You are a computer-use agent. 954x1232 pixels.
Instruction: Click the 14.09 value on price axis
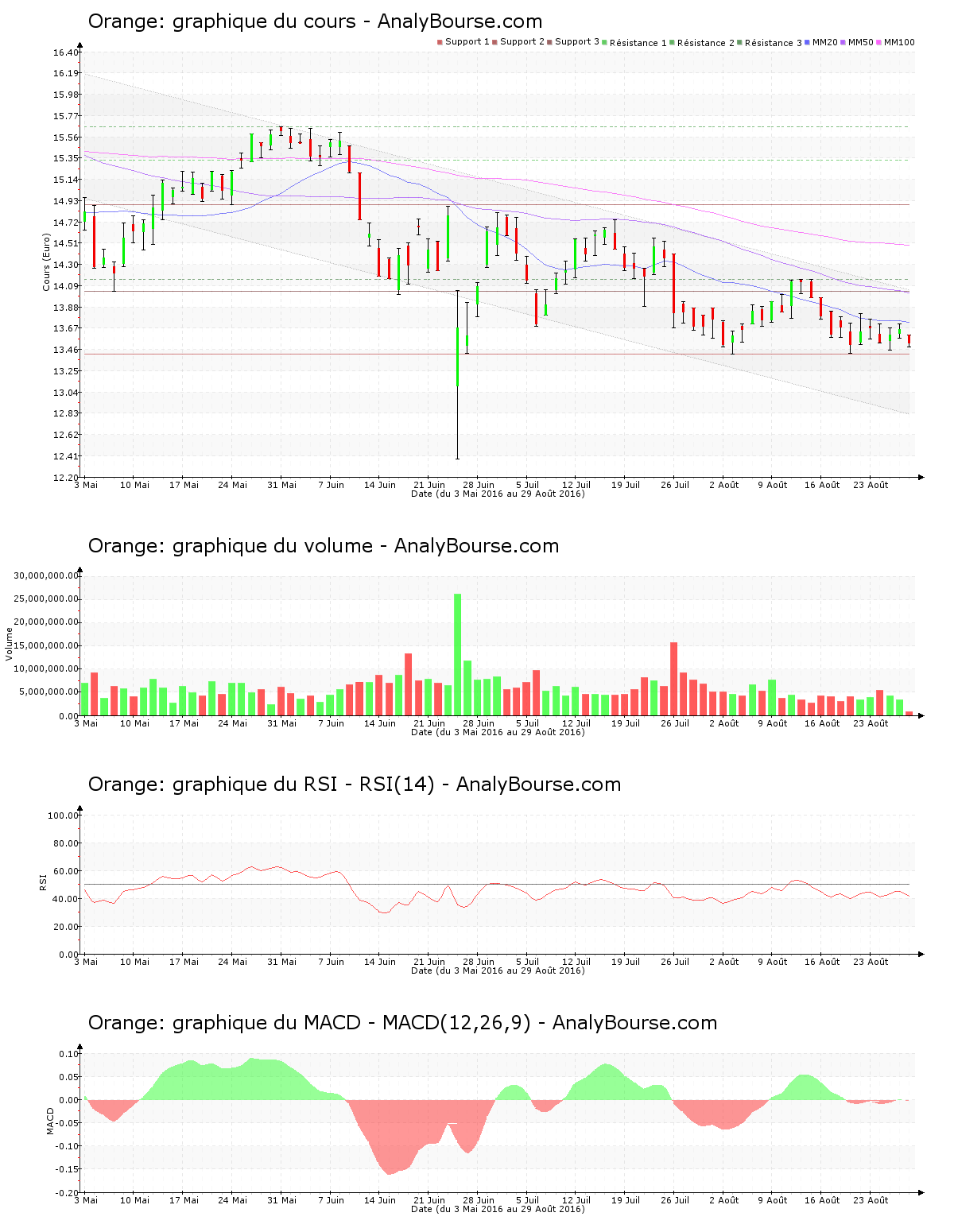click(x=66, y=286)
